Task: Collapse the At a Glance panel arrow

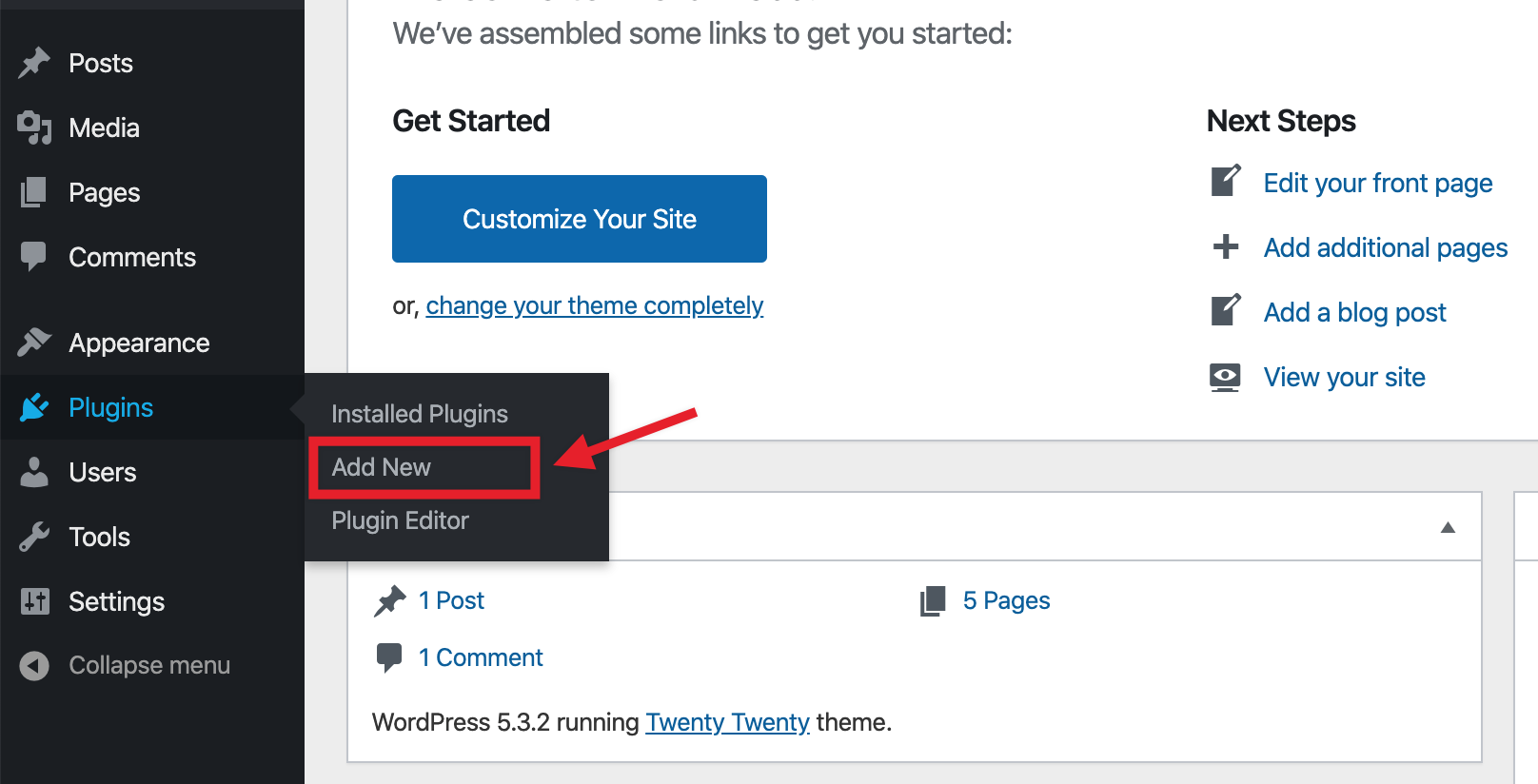Action: pos(1448,528)
